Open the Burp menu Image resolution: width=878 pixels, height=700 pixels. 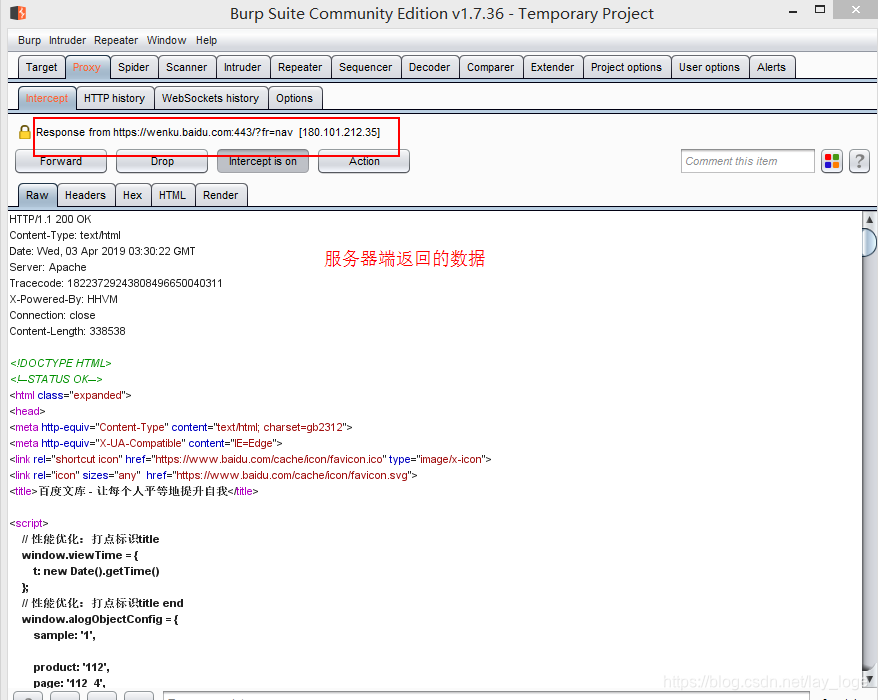tap(29, 40)
